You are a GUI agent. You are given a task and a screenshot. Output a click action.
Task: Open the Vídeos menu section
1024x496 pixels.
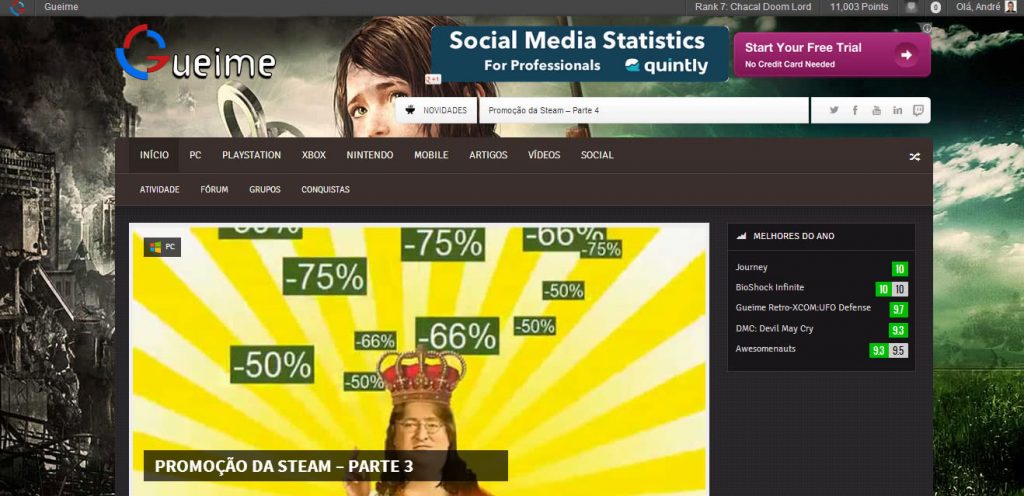click(544, 155)
